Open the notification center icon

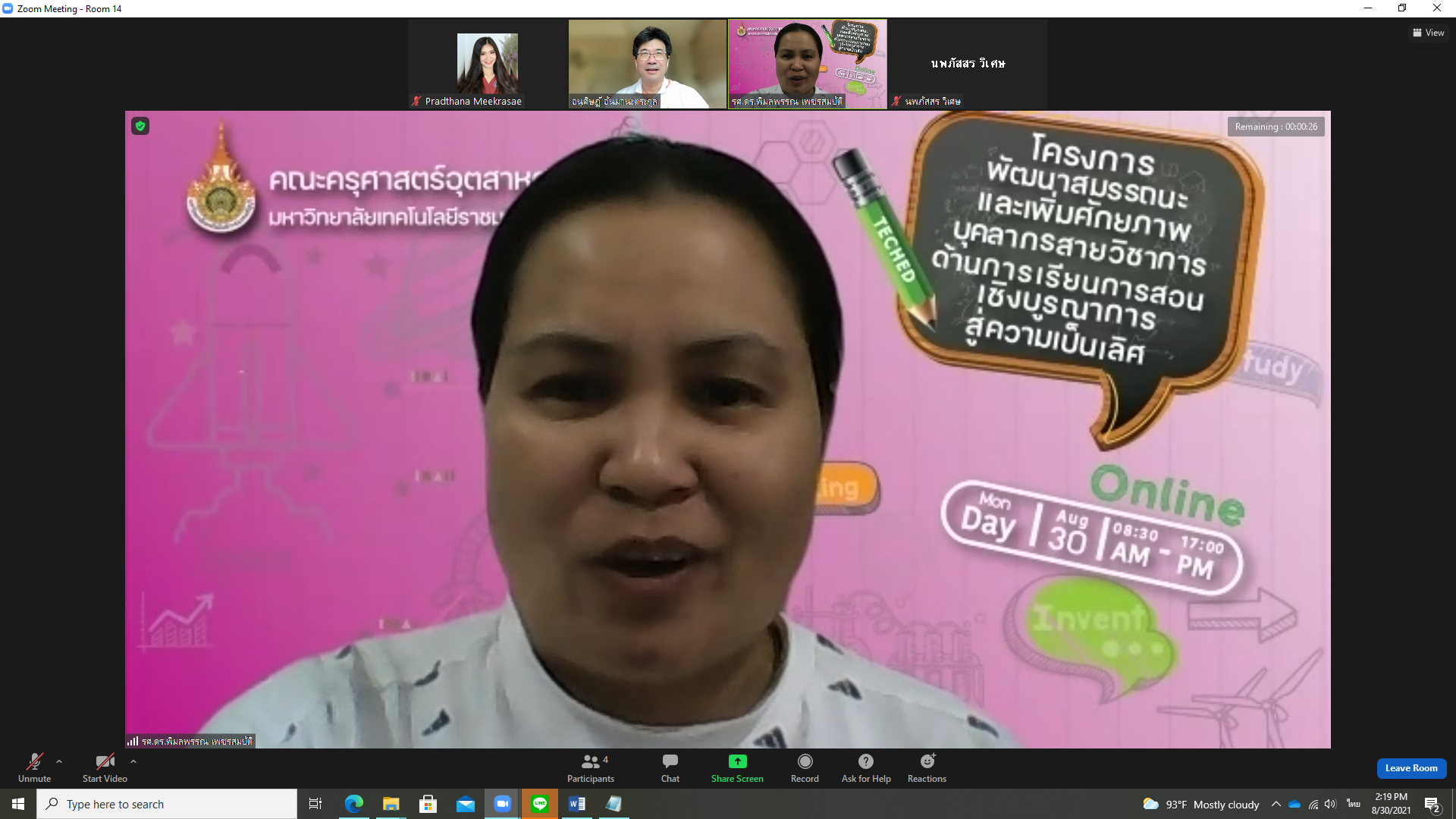pos(1432,804)
